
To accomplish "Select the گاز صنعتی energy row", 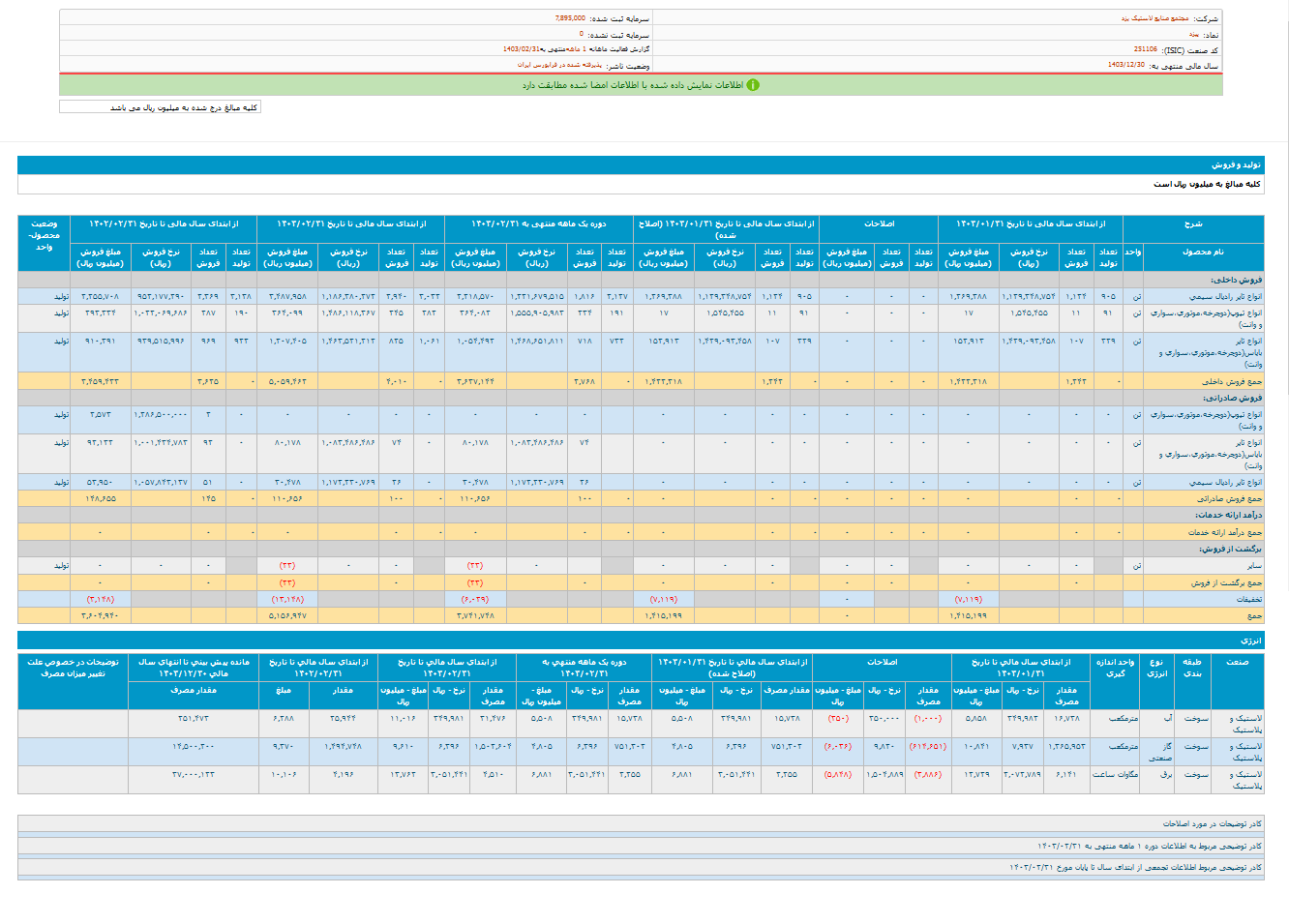I will (1159, 751).
